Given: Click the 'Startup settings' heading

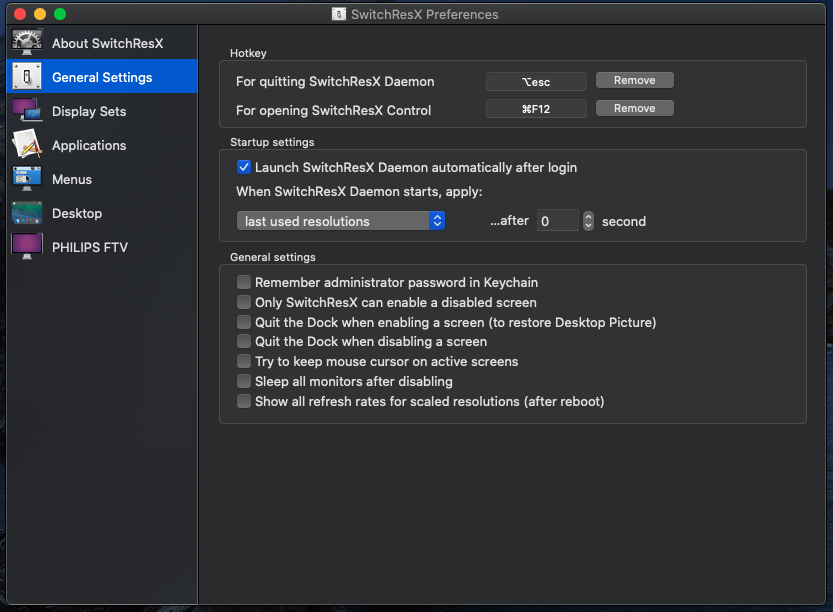Looking at the screenshot, I should pos(272,142).
